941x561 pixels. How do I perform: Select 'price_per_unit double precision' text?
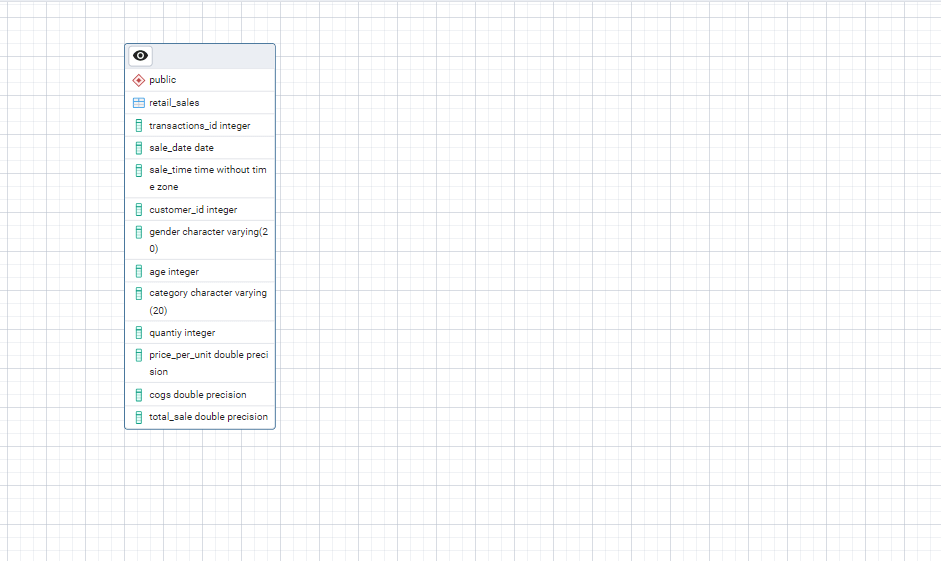[208, 363]
